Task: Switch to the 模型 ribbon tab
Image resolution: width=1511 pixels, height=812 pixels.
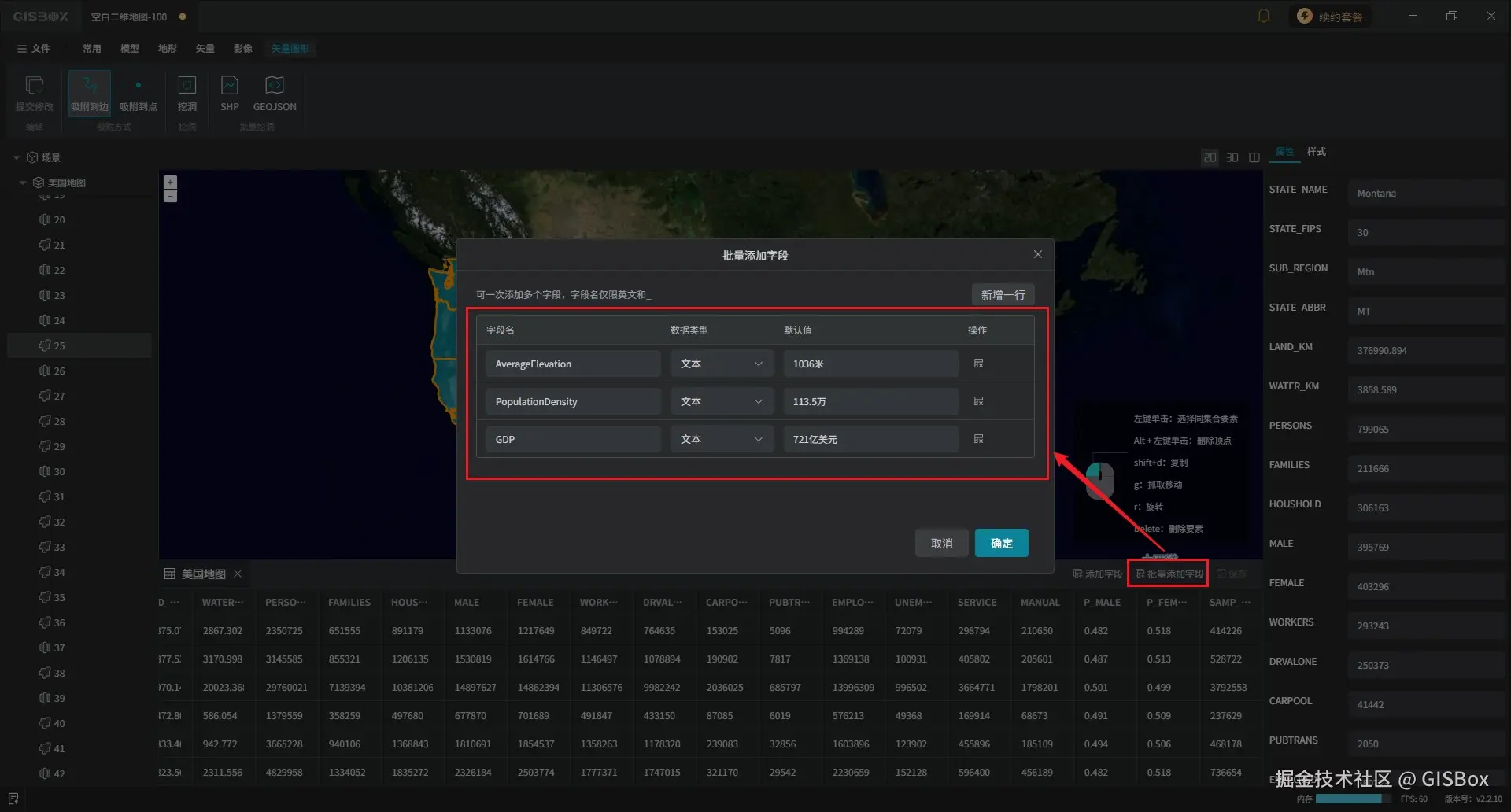Action: coord(130,48)
